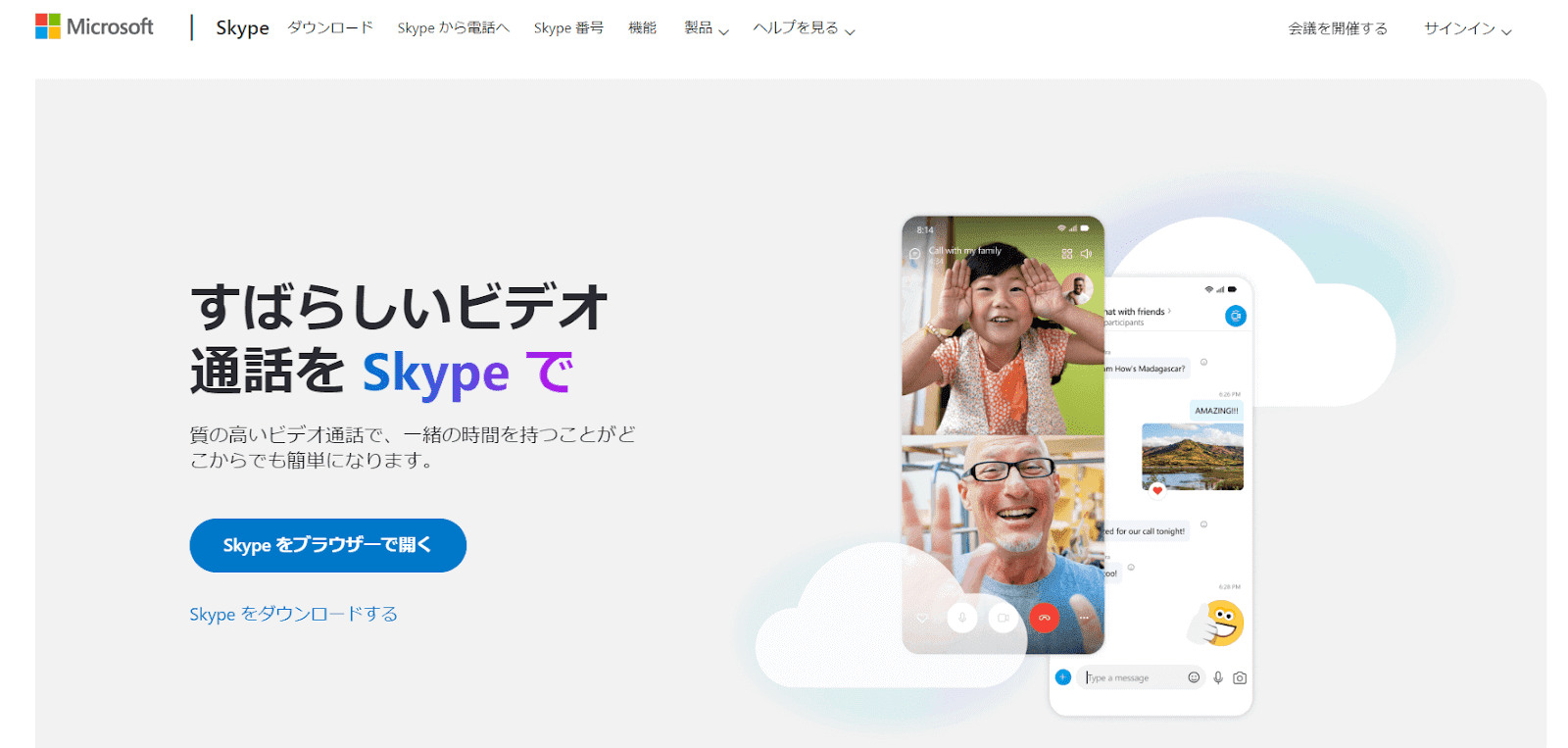This screenshot has height=748, width=1568.
Task: Expand the サインイン dropdown
Action: pyautogui.click(x=1468, y=28)
